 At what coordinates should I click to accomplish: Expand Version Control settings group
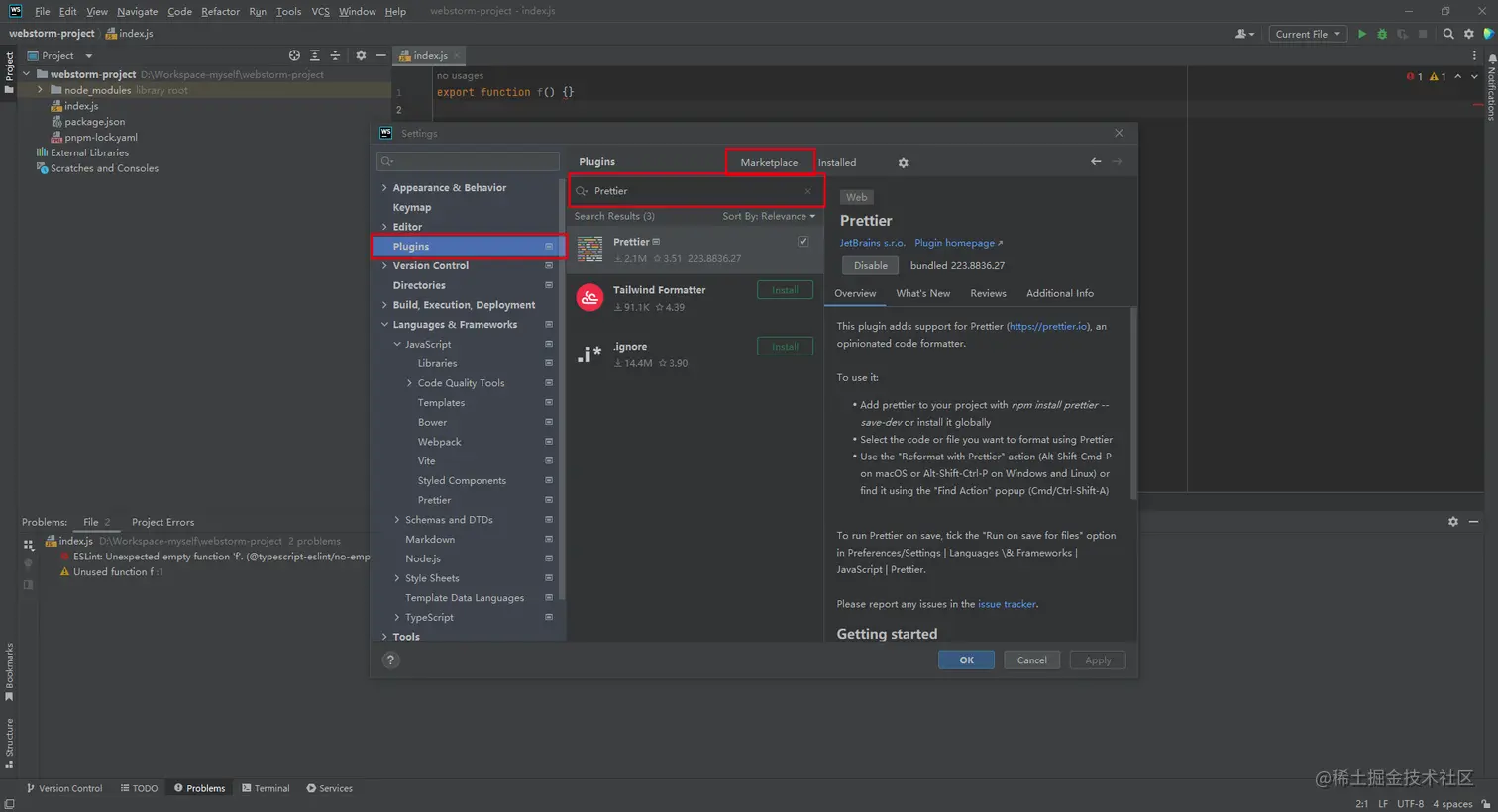[x=384, y=265]
